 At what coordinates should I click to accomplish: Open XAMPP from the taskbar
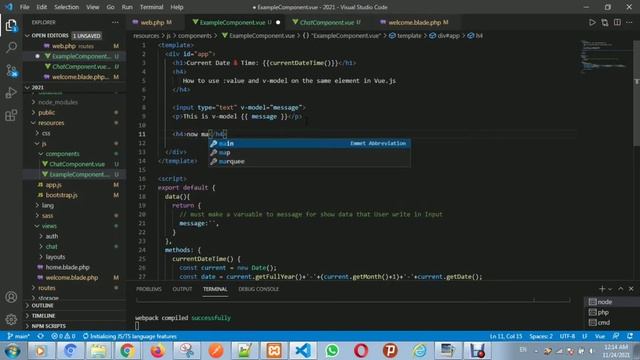pos(274,351)
